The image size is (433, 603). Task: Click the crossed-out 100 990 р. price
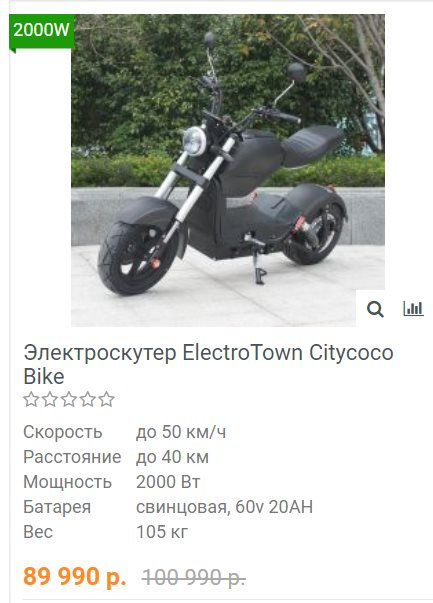tap(193, 577)
